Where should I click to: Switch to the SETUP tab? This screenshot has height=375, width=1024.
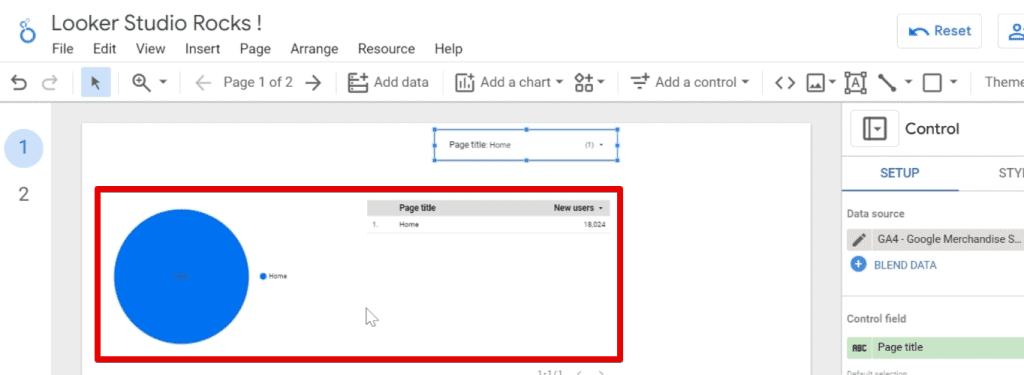pyautogui.click(x=900, y=173)
